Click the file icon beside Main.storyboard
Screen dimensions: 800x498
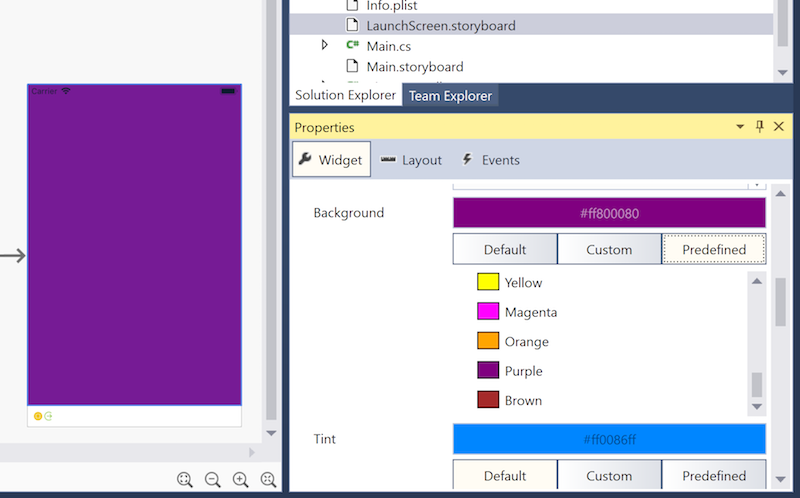coord(352,65)
